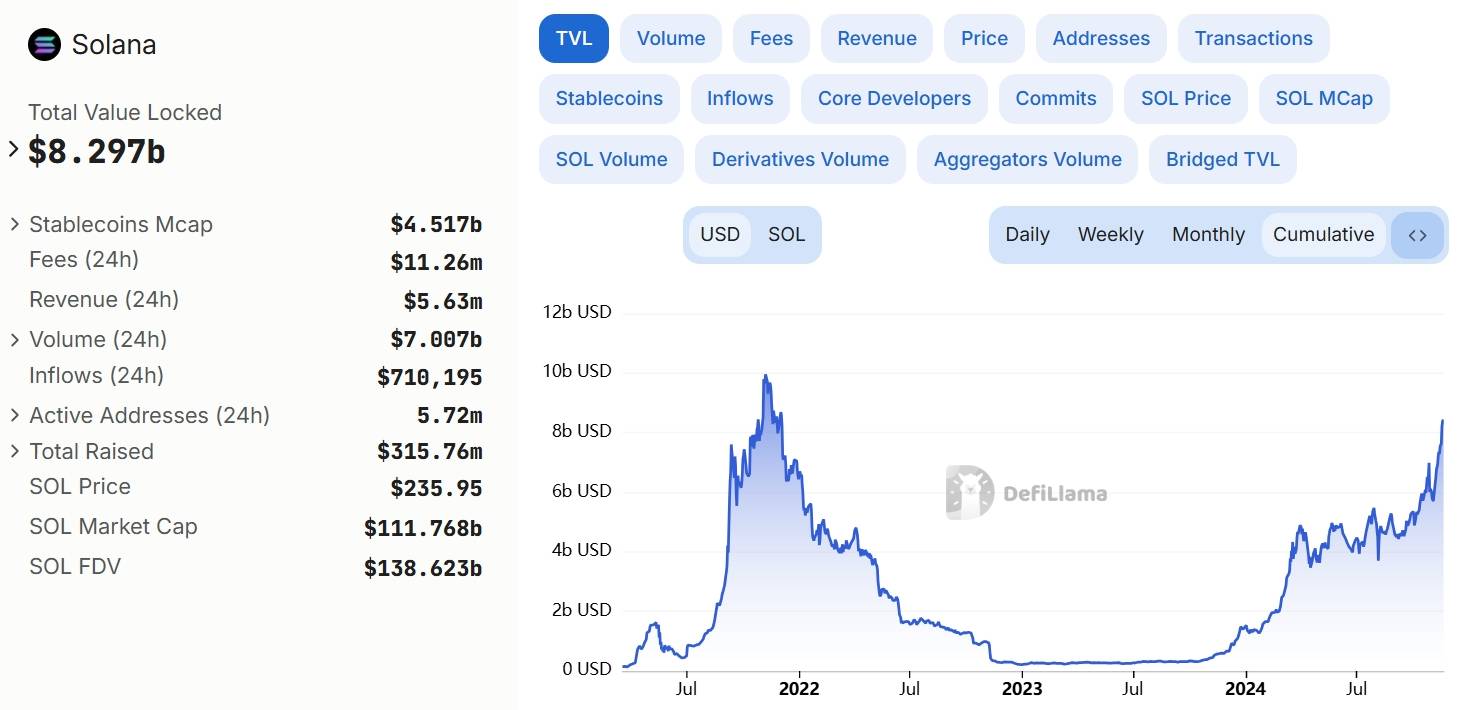The height and width of the screenshot is (710, 1464).
Task: Select the Cumulative interval
Action: click(1323, 235)
